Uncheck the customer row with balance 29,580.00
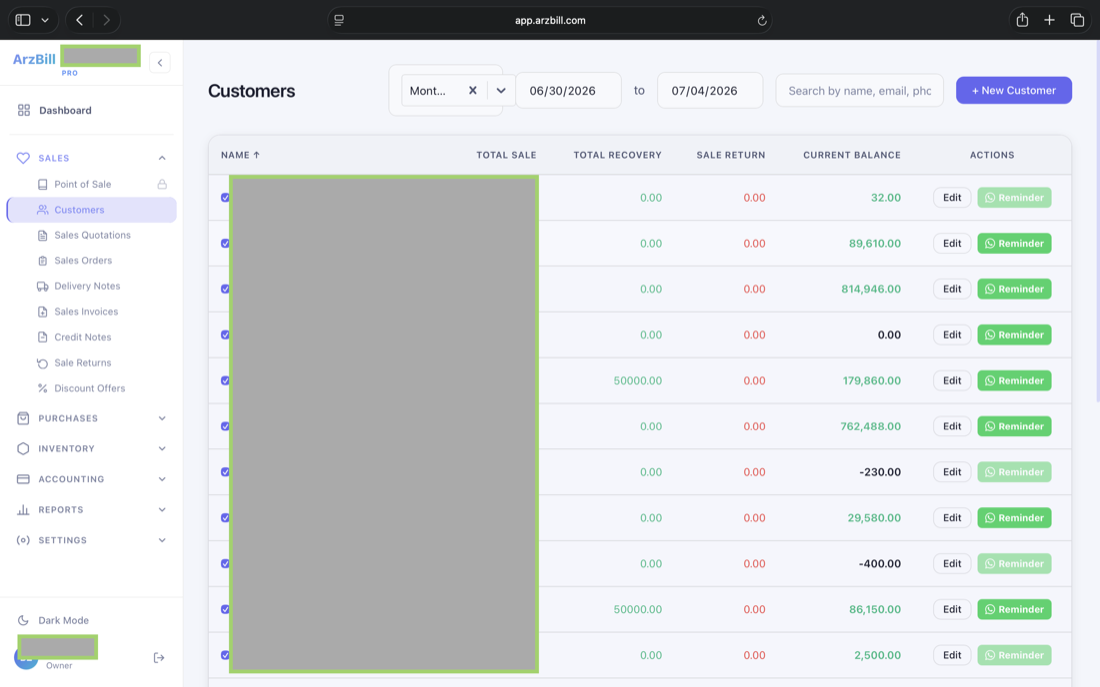Screen dimensions: 1100x687 click(x=225, y=518)
